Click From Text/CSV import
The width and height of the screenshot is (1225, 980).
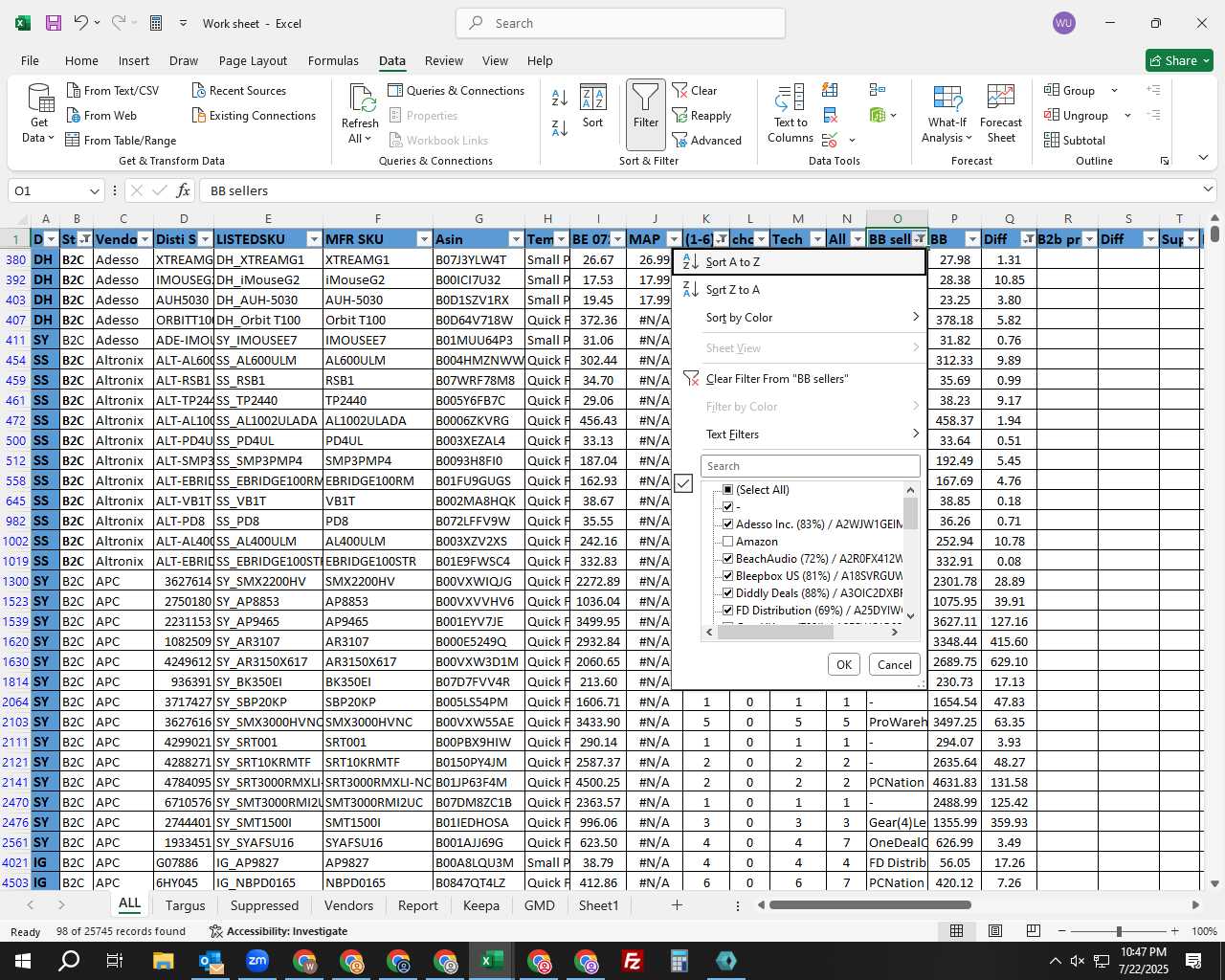coord(112,90)
